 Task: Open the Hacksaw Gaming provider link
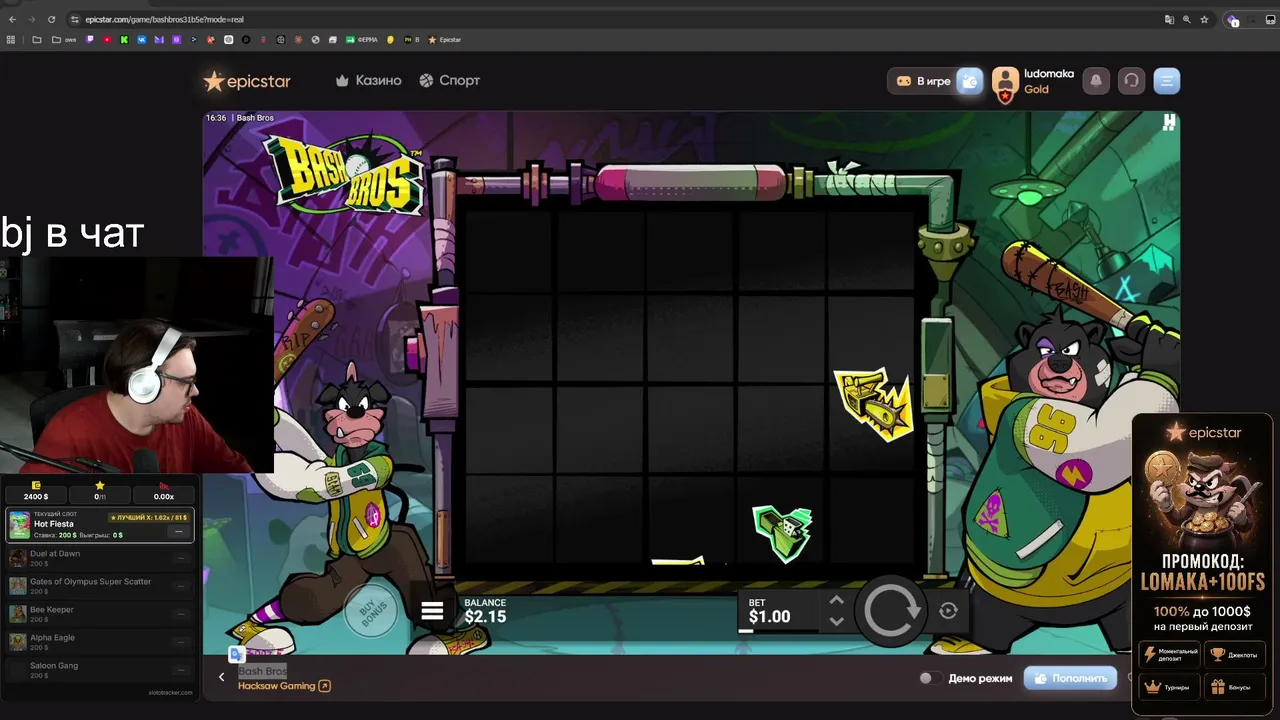(x=284, y=686)
